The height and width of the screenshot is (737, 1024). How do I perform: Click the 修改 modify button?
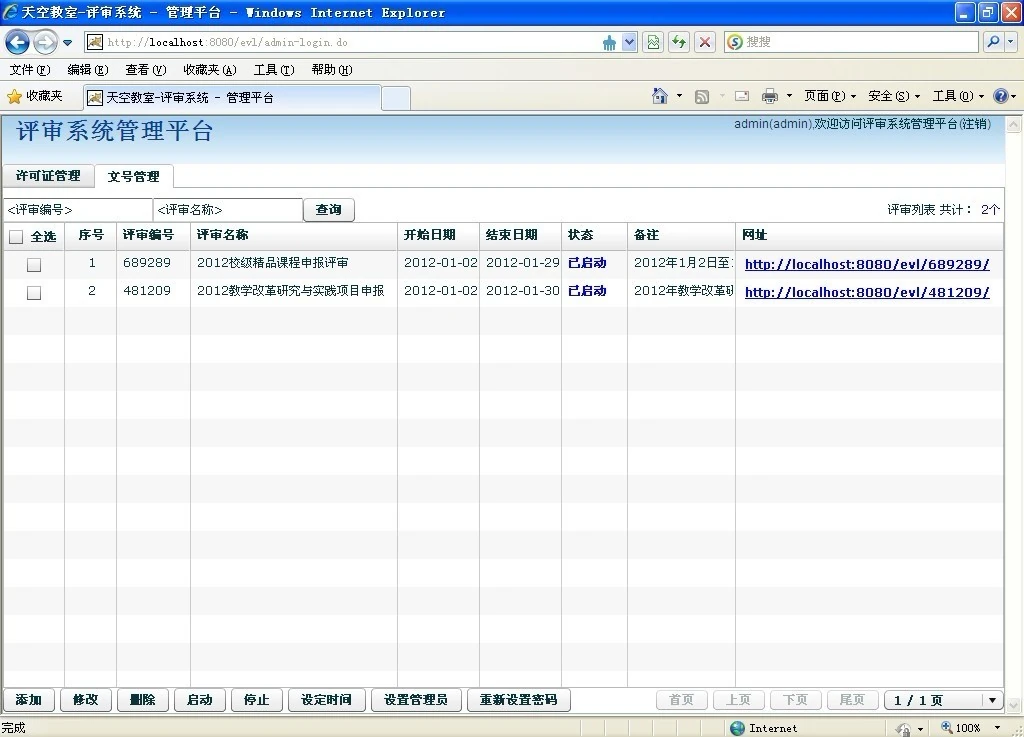pos(86,700)
